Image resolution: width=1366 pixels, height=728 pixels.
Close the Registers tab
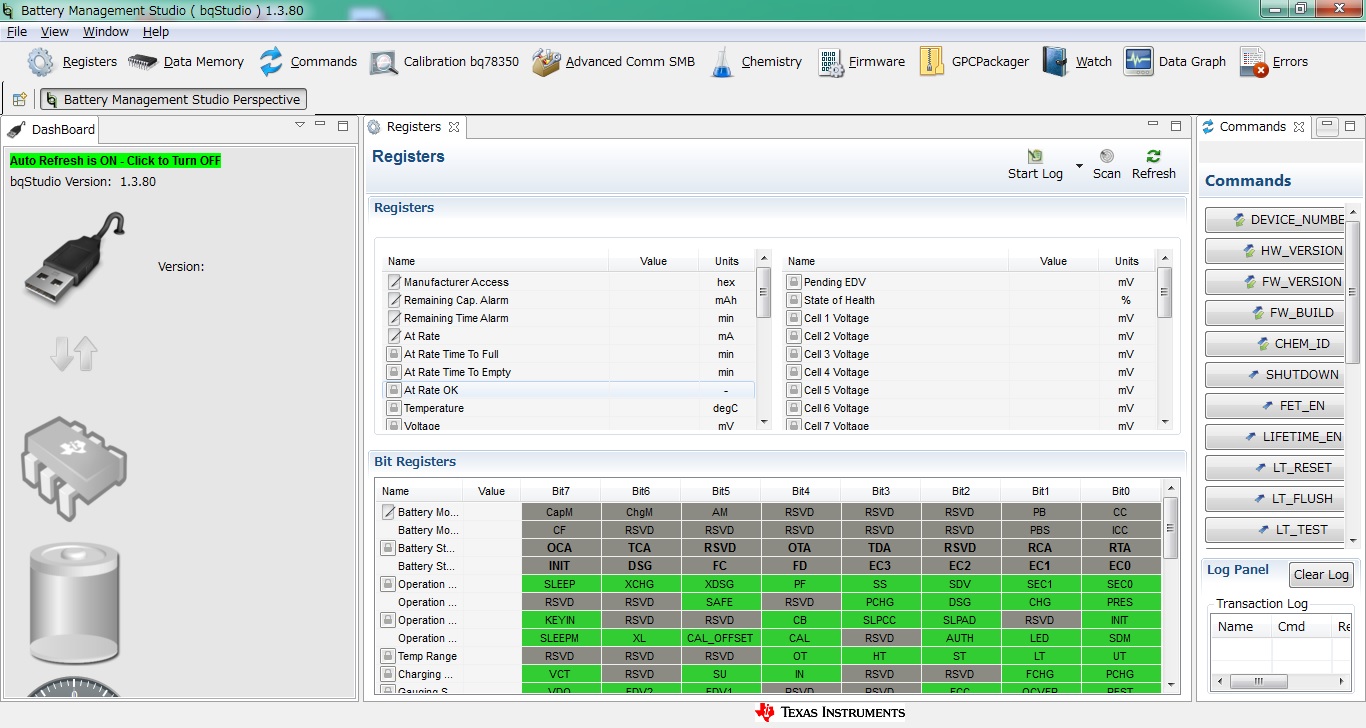point(453,127)
